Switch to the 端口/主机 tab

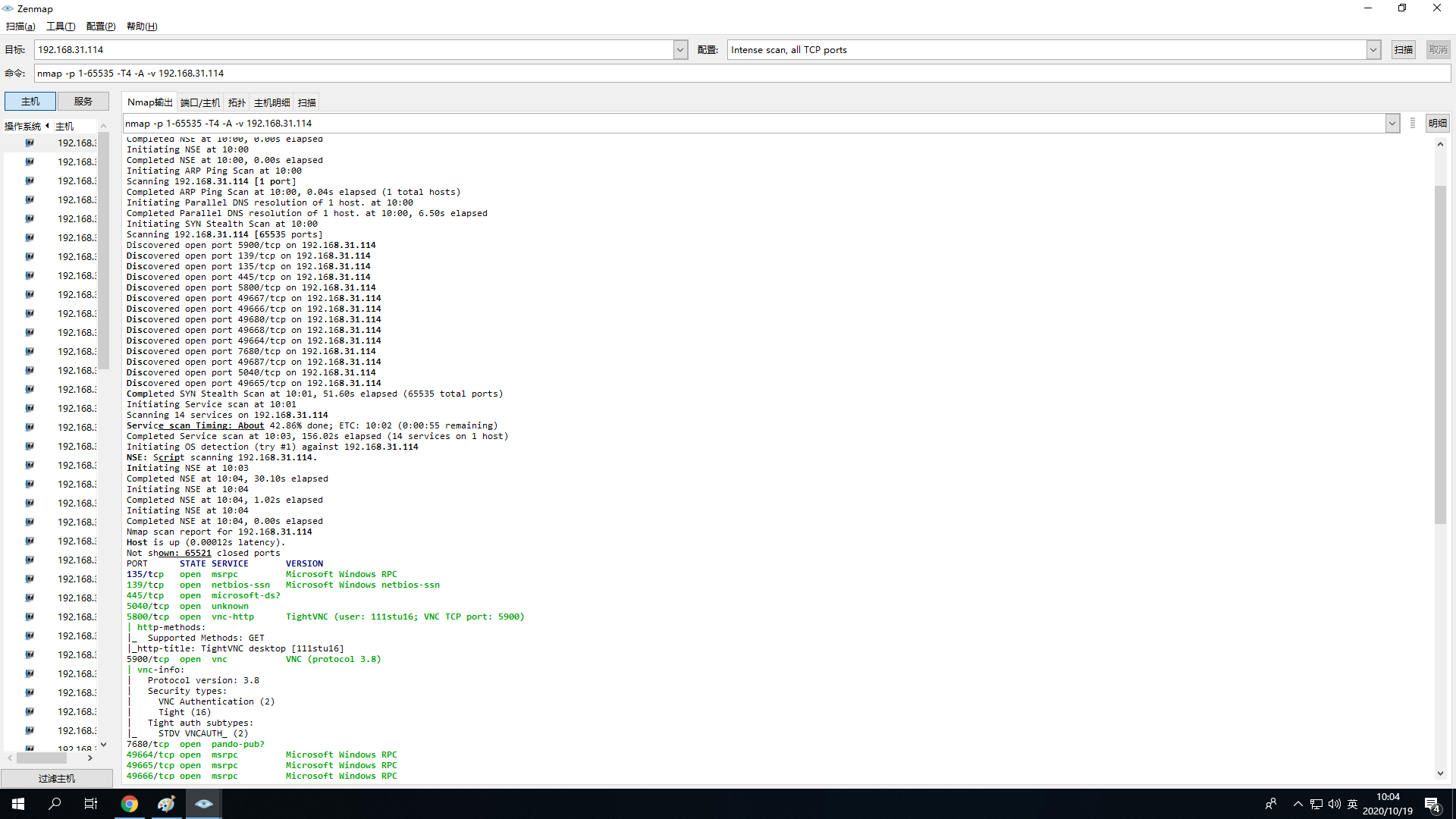pyautogui.click(x=200, y=103)
